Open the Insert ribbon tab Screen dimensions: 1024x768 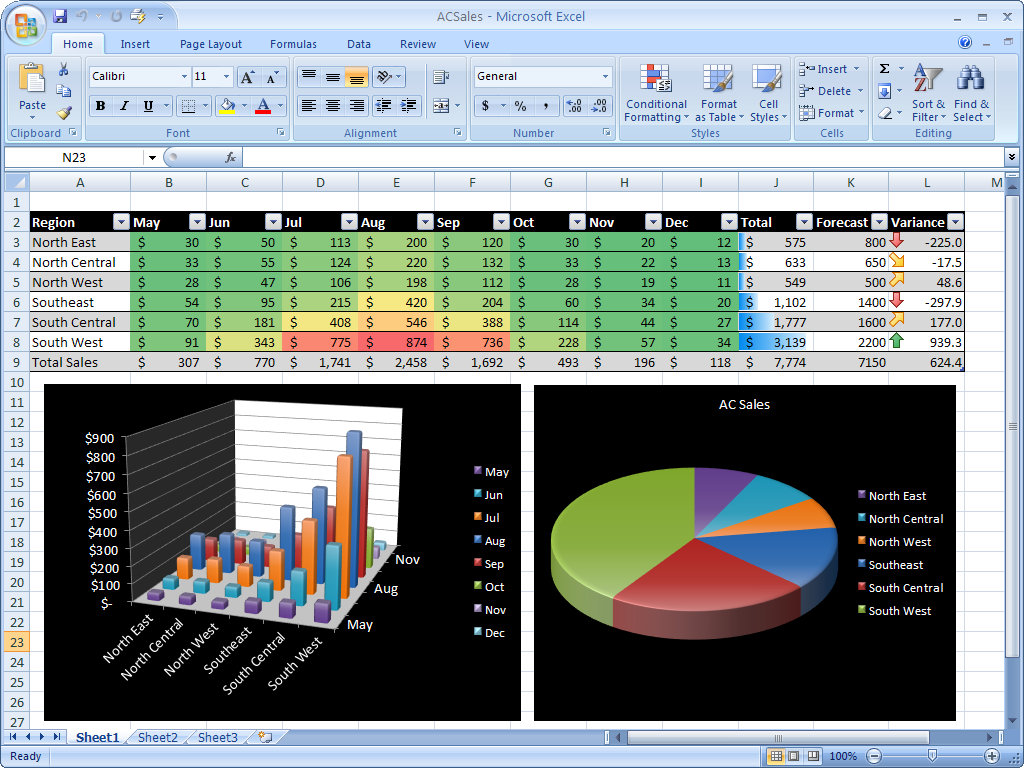135,44
